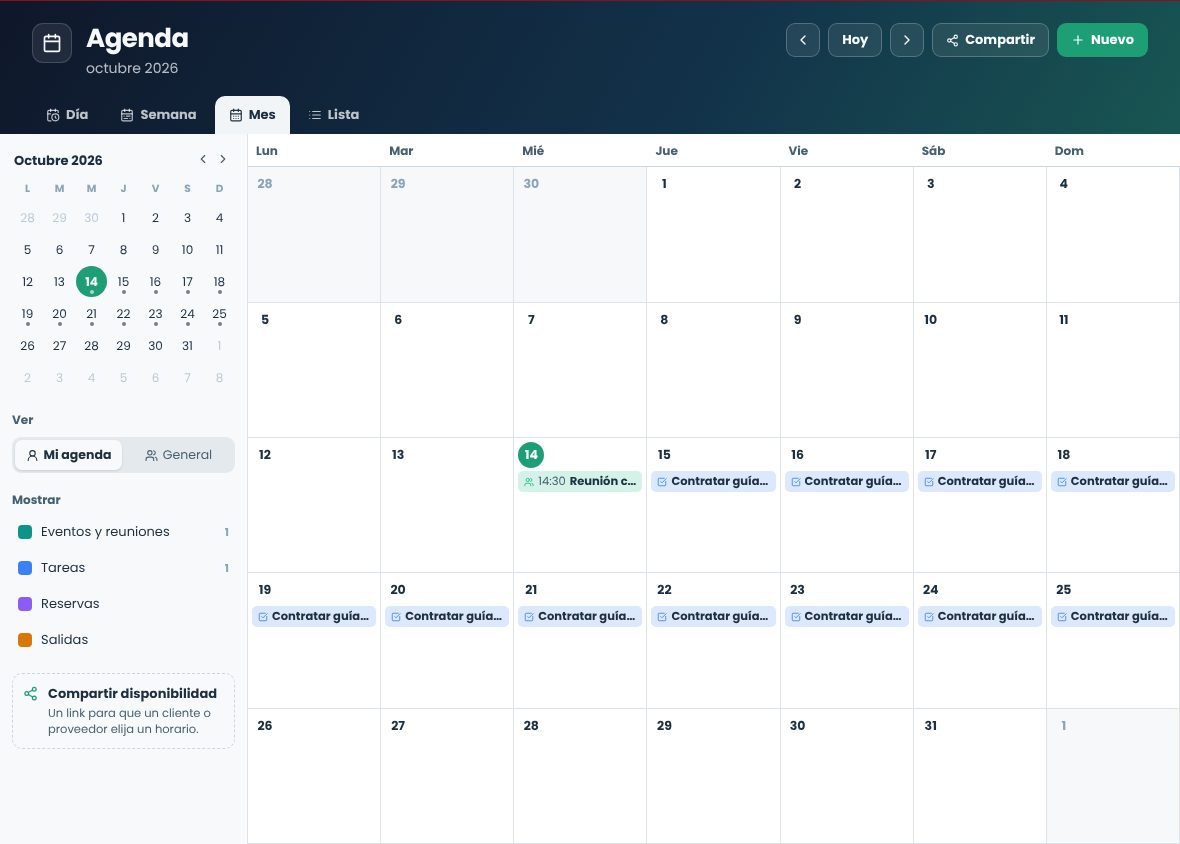
Task: Toggle Tareas filter
Action: click(x=123, y=568)
